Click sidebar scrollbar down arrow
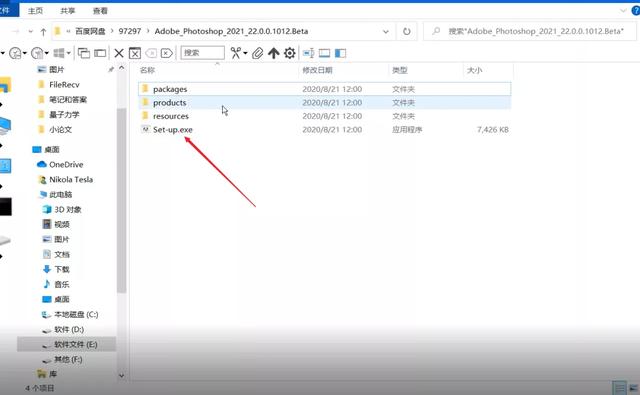The width and height of the screenshot is (640, 395). (122, 375)
